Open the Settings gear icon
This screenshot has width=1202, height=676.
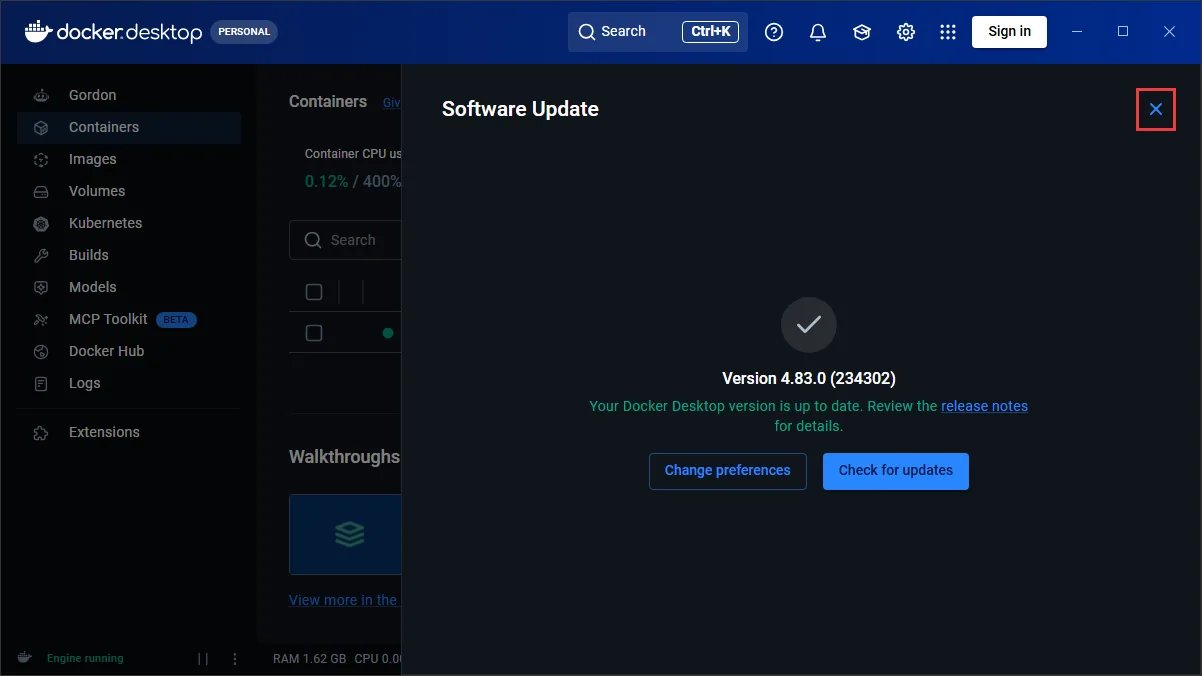pos(906,32)
